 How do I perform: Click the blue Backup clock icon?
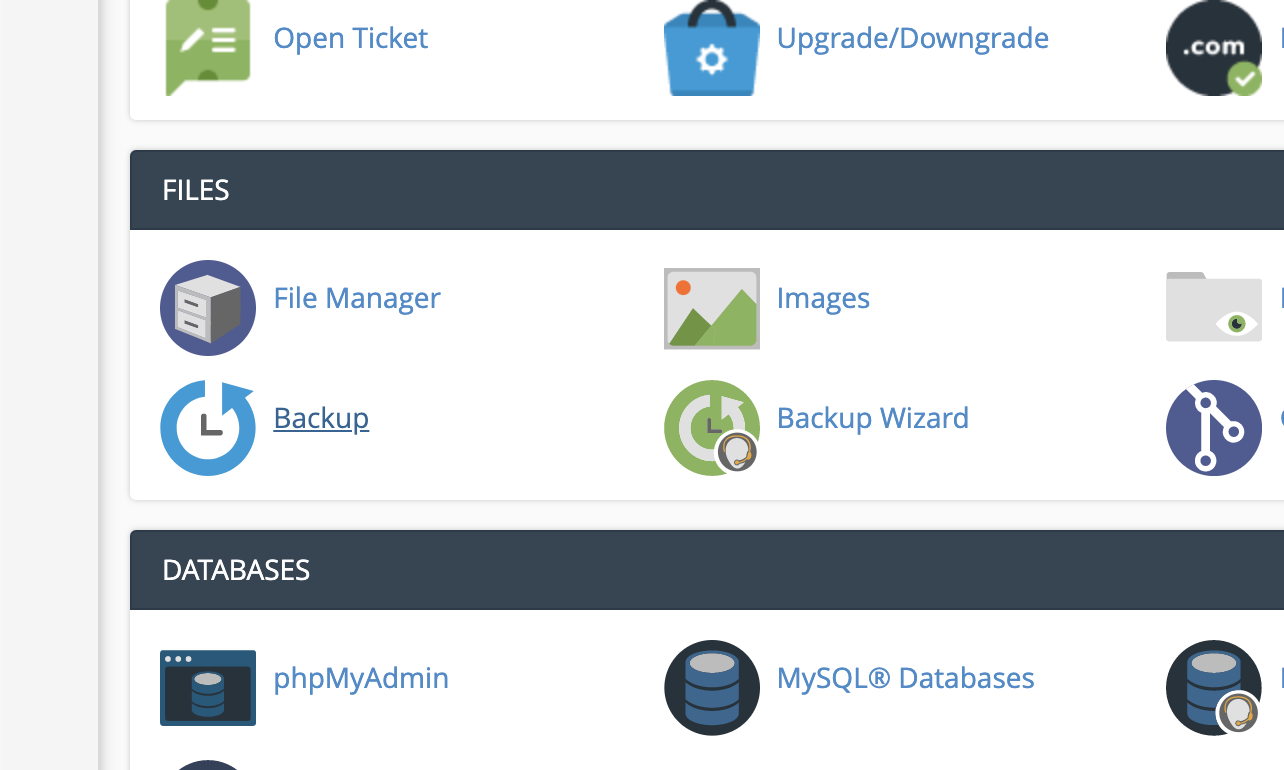tap(208, 428)
